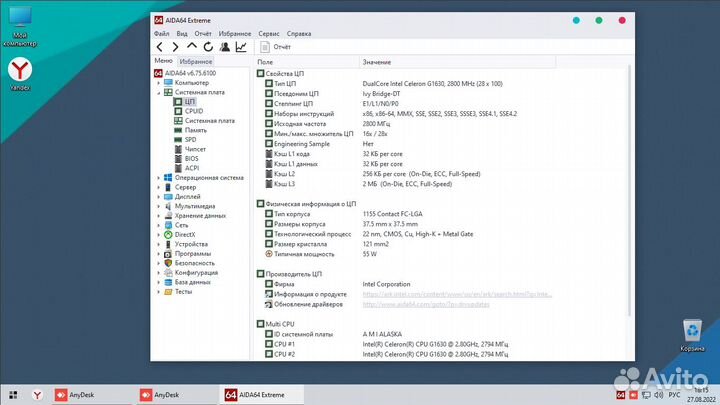Switch to the Избранное panel tab

pyautogui.click(x=195, y=62)
